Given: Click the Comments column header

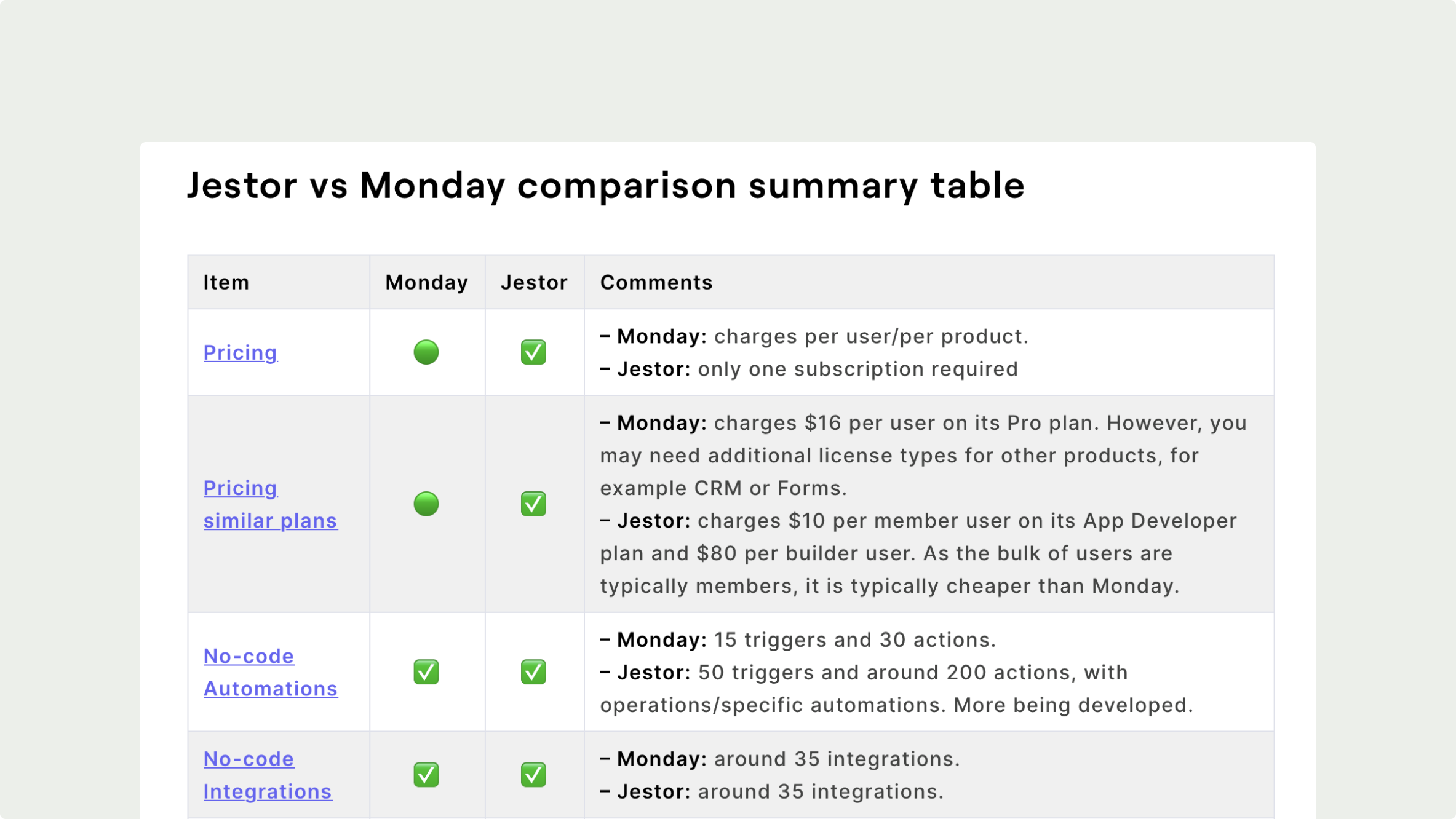Looking at the screenshot, I should [656, 282].
